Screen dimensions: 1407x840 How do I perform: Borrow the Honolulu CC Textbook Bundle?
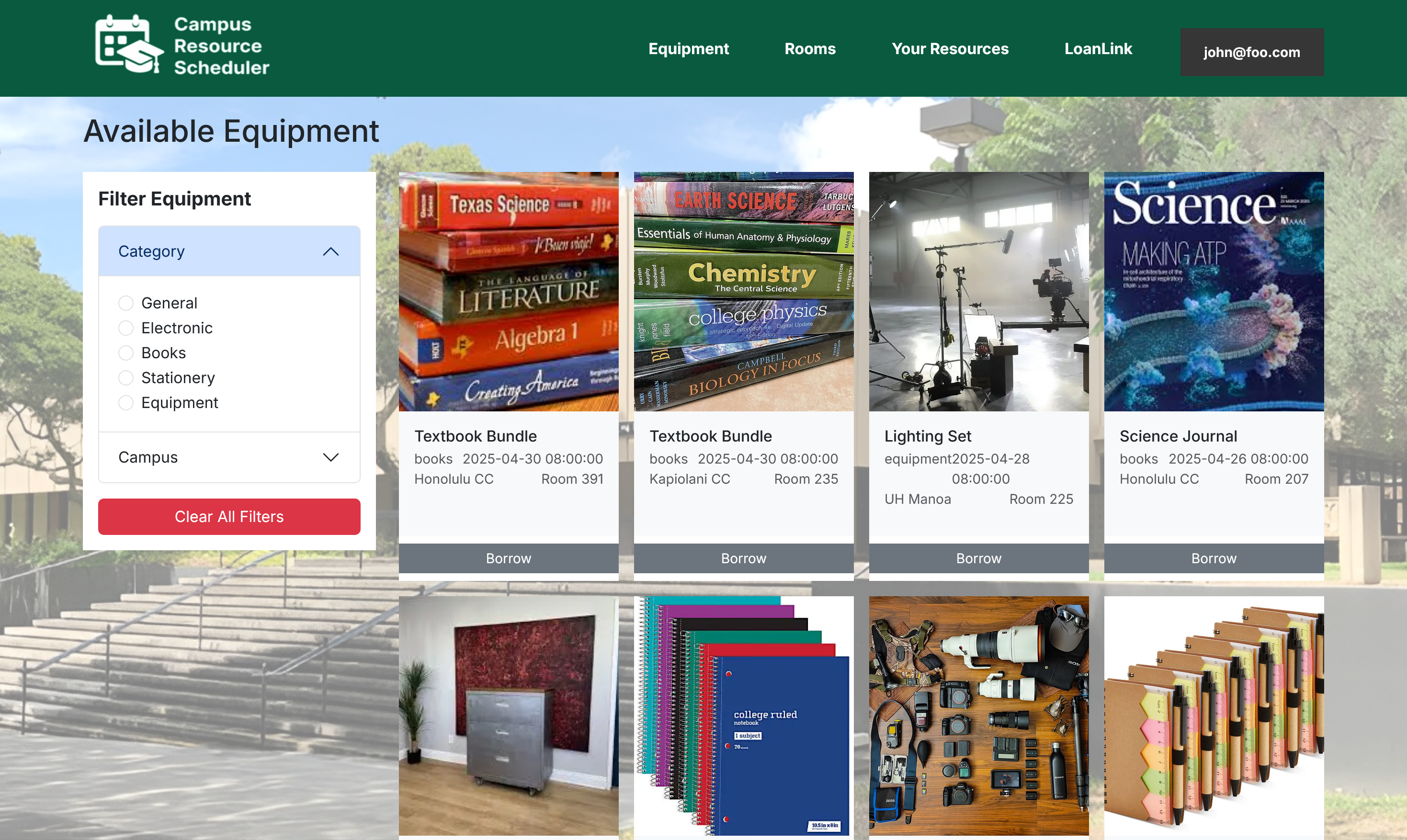(x=508, y=558)
